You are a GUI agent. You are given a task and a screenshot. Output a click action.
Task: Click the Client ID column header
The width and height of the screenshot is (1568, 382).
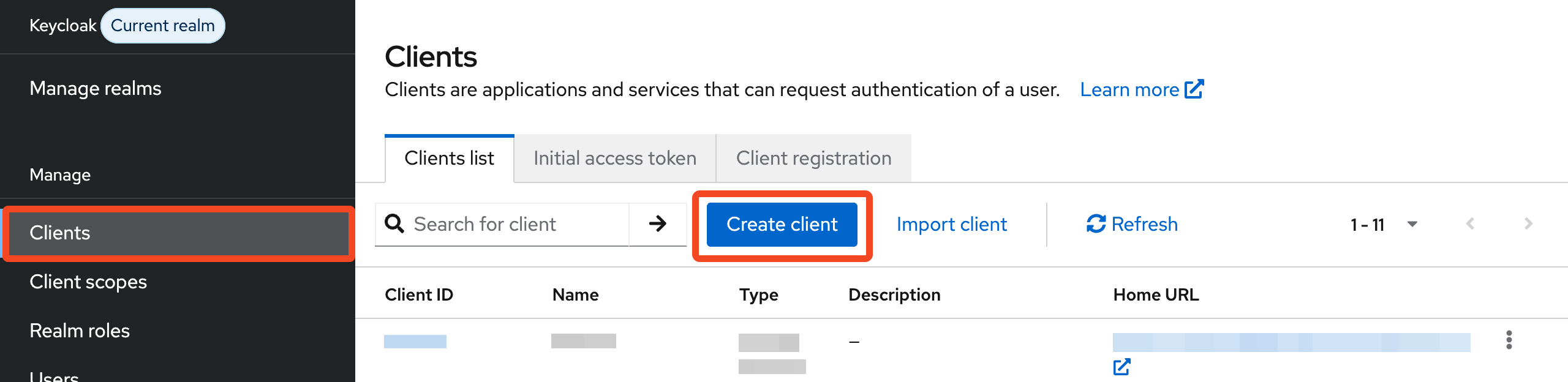[419, 295]
